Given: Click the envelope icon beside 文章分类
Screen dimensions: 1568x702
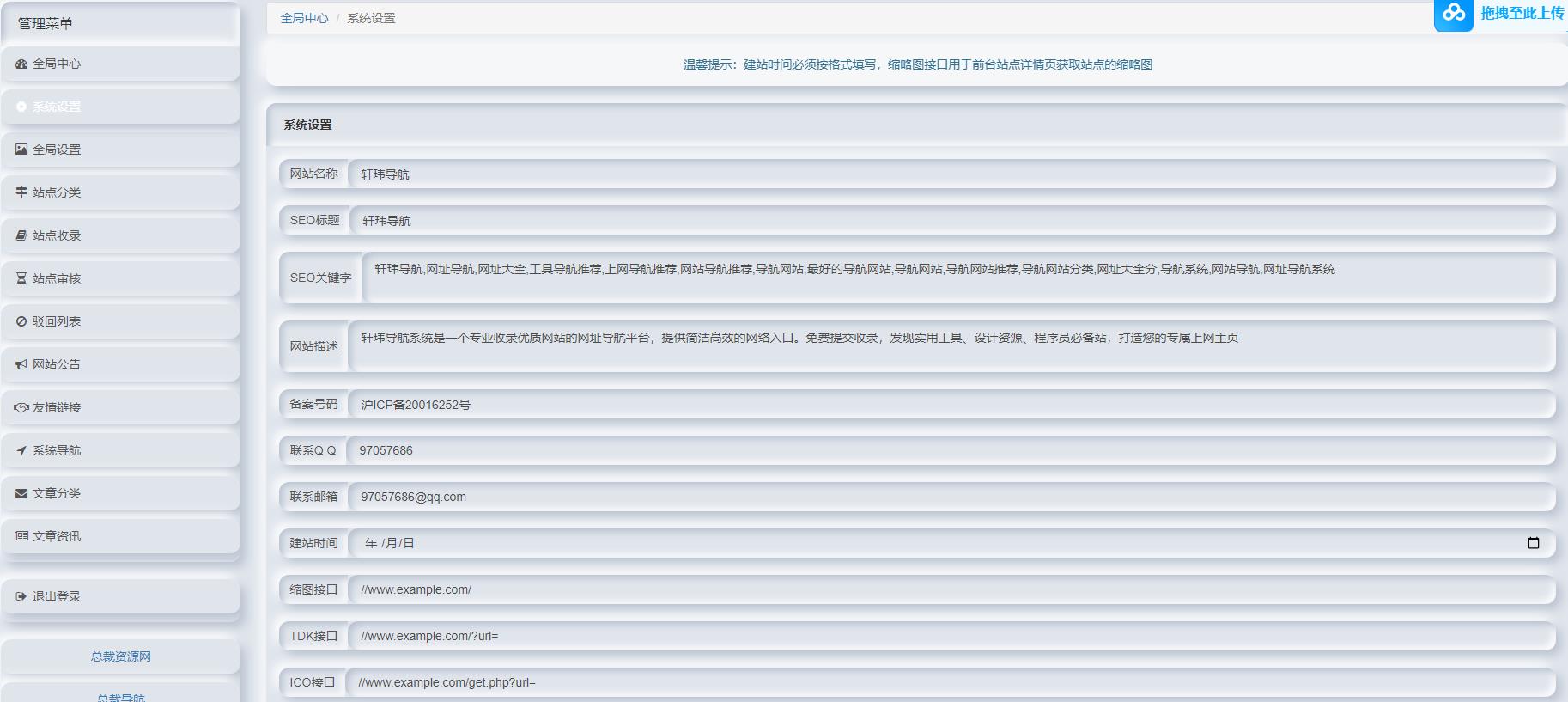Looking at the screenshot, I should point(21,493).
